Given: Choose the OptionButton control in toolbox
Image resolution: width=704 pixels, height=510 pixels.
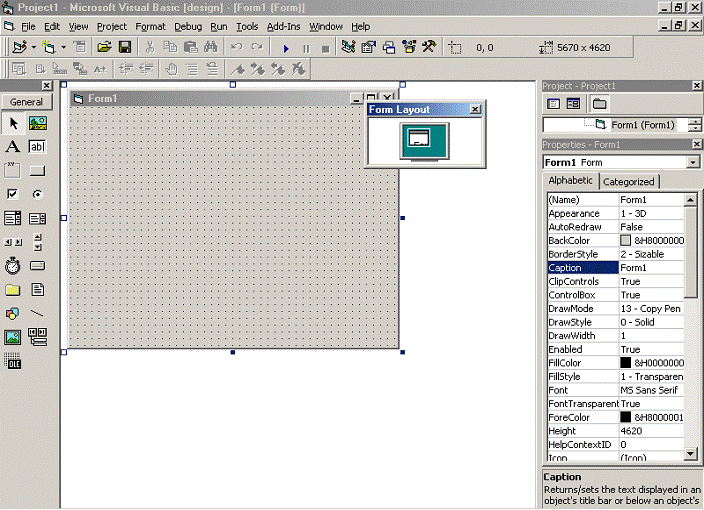Looking at the screenshot, I should tap(38, 194).
